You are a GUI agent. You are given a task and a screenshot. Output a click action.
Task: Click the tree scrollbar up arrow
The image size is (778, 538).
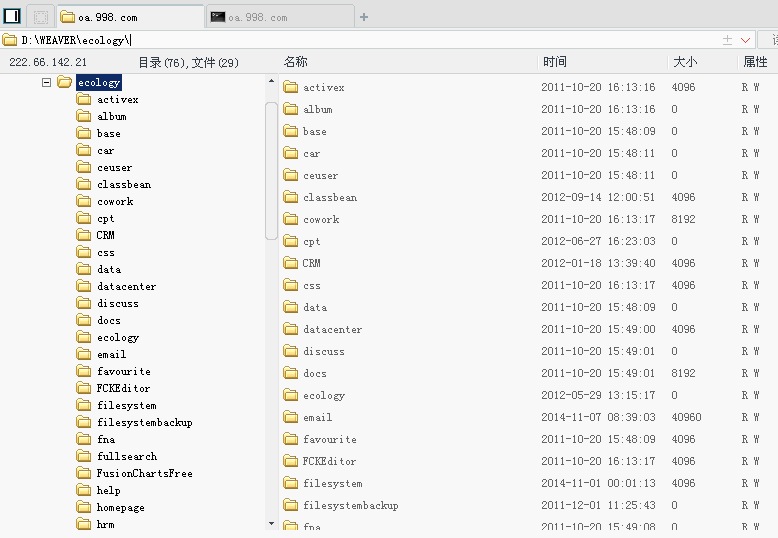tap(271, 80)
